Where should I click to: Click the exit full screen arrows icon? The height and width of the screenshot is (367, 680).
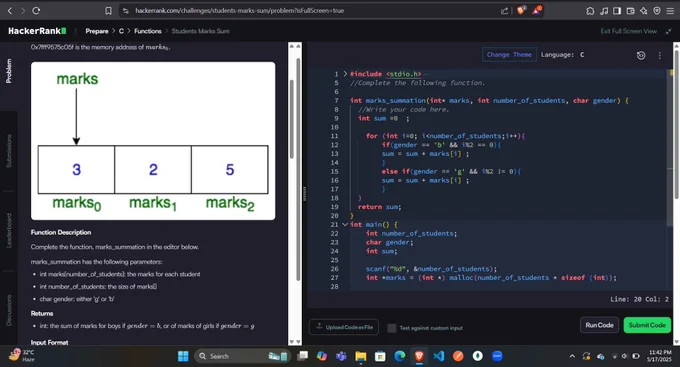pyautogui.click(x=668, y=31)
